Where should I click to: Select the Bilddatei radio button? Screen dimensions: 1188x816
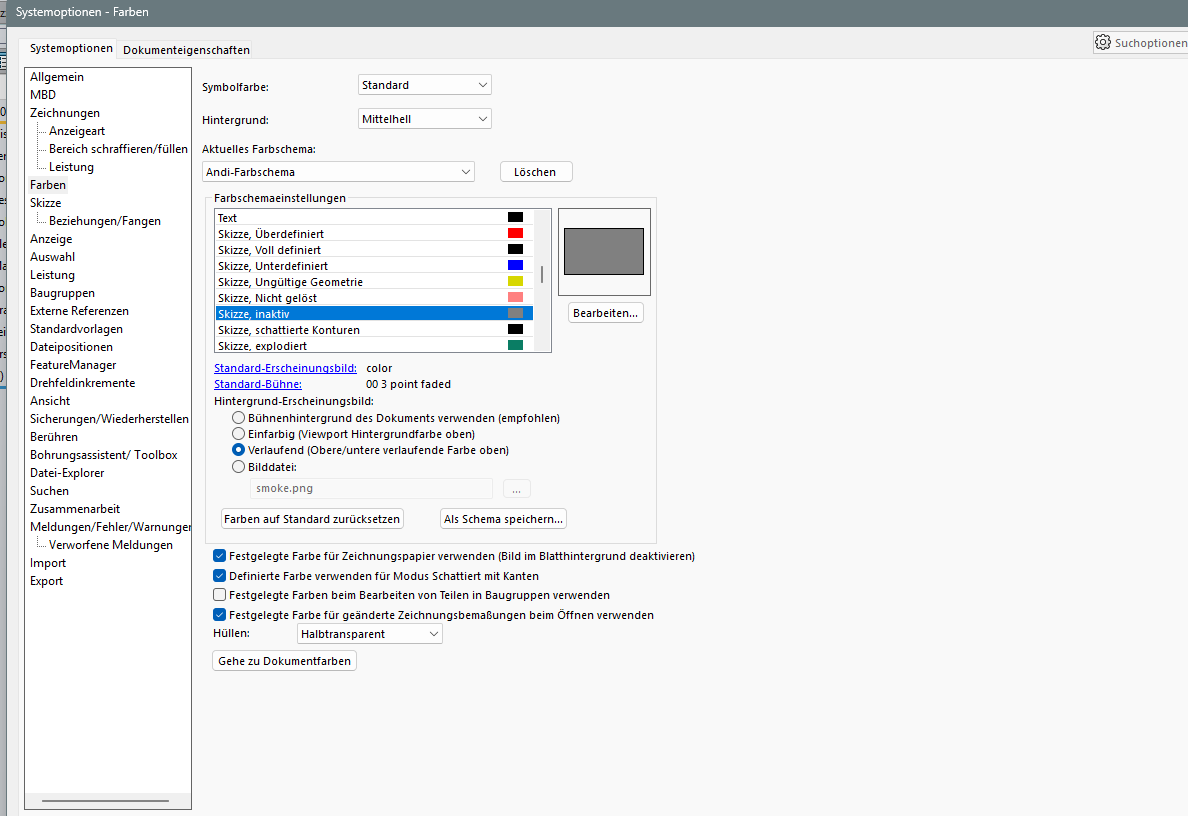[238, 467]
